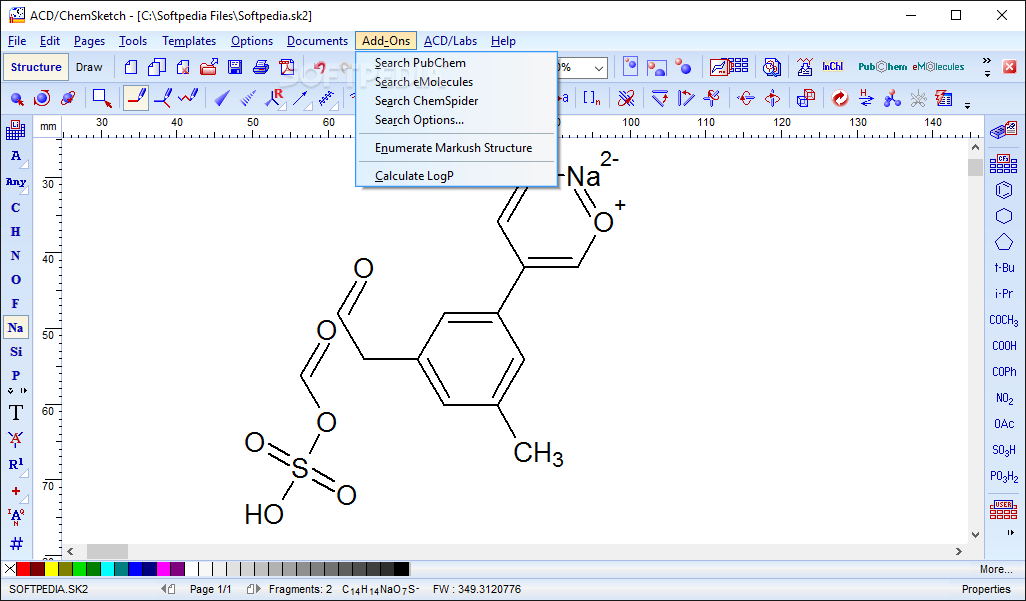This screenshot has height=601, width=1026.
Task: Open Search Options... menu entry
Action: [419, 120]
